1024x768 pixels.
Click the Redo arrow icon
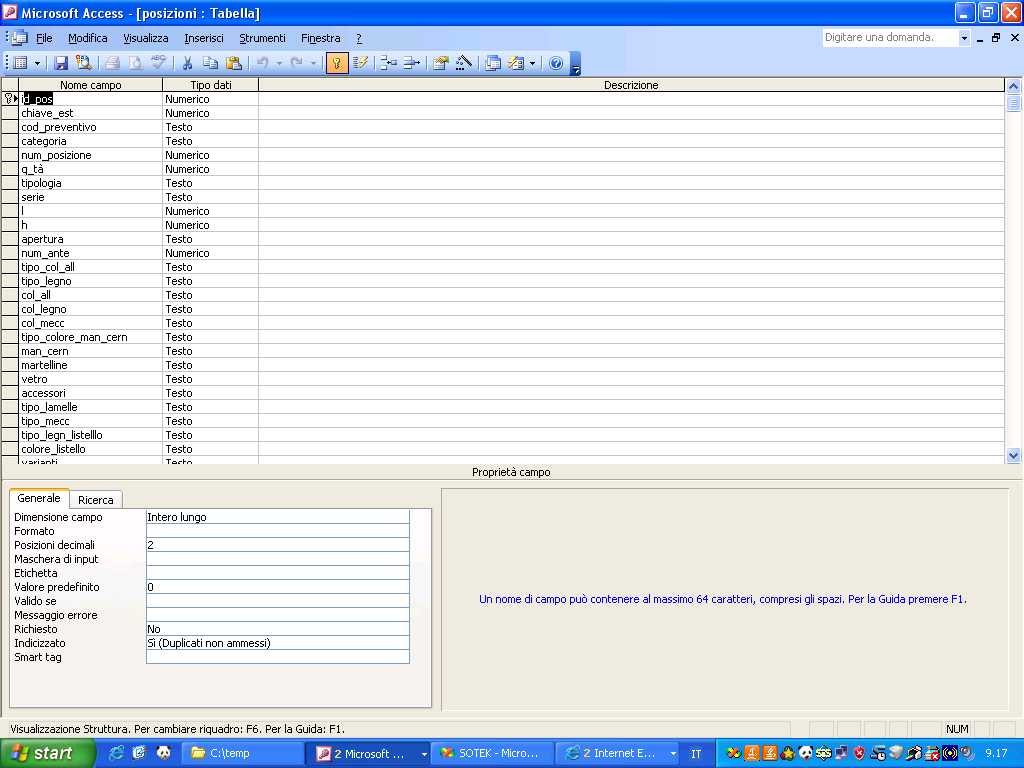[296, 63]
